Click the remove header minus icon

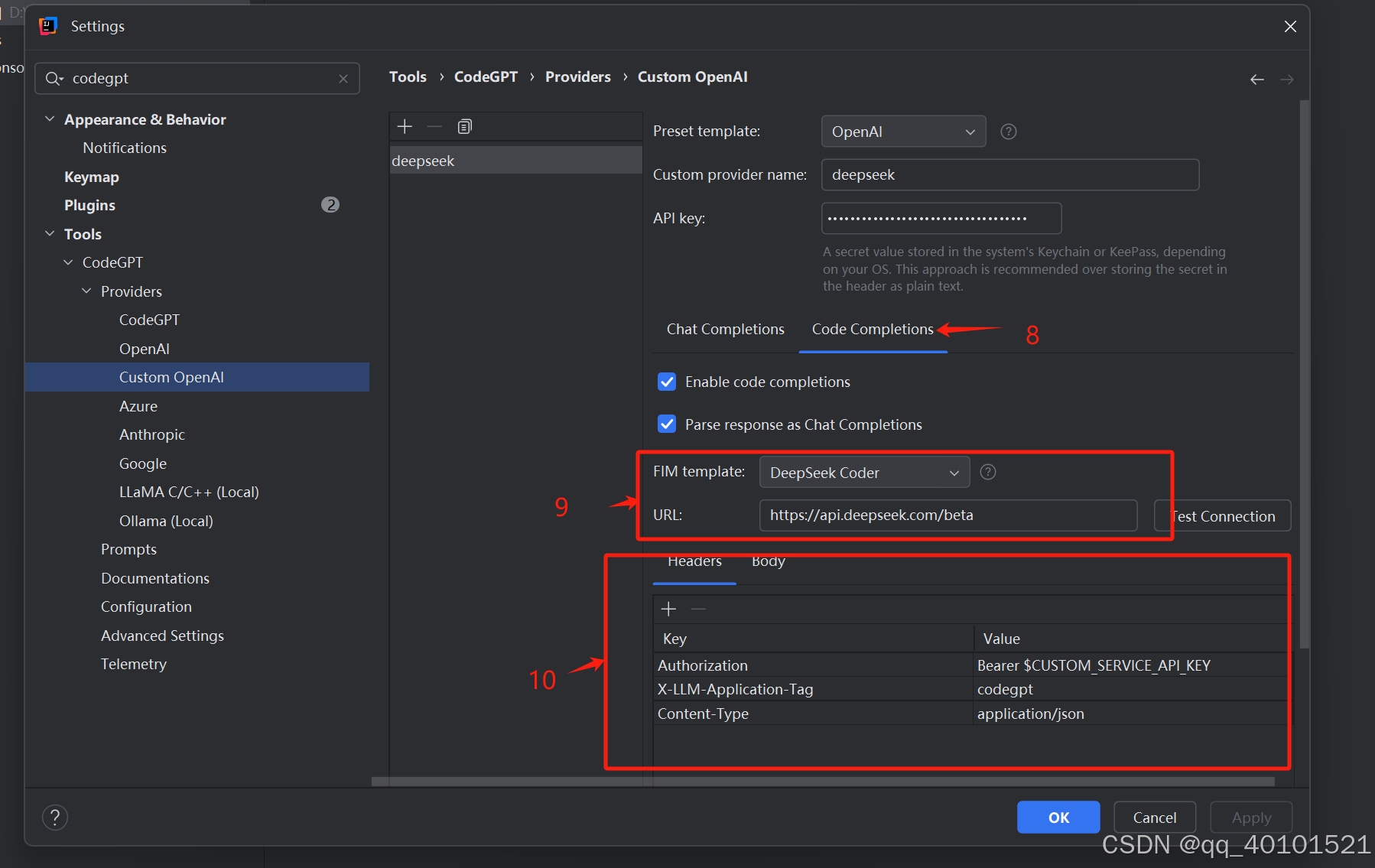point(697,609)
